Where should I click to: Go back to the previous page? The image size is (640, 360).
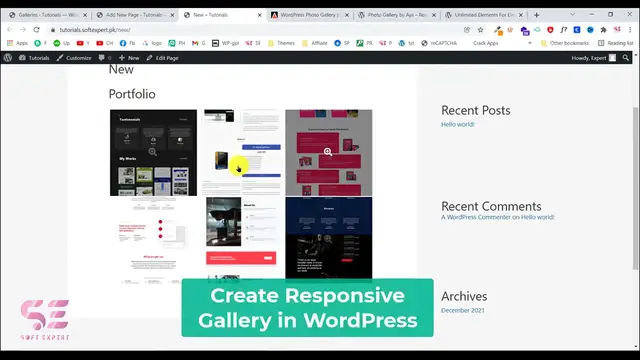(9, 30)
